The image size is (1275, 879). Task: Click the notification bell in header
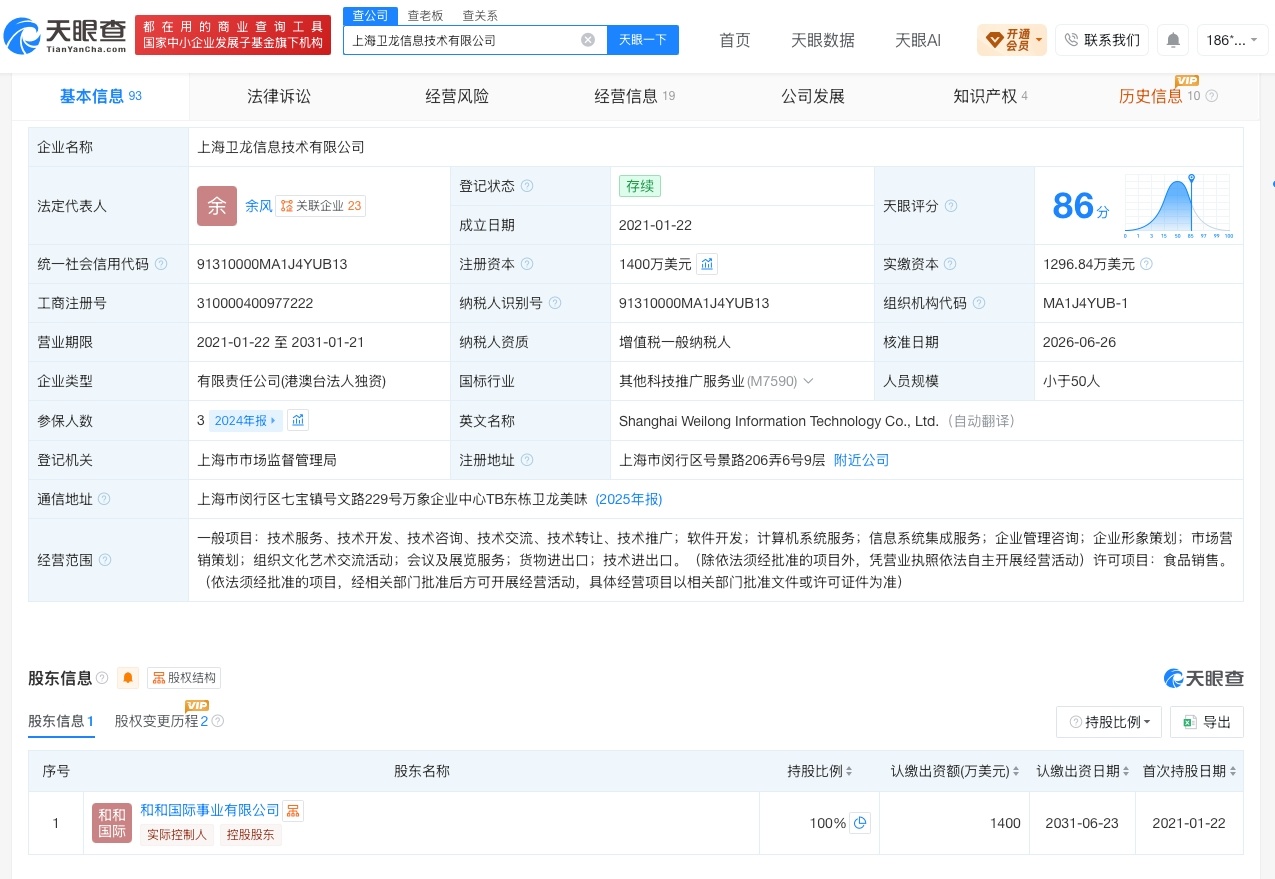pyautogui.click(x=1173, y=40)
